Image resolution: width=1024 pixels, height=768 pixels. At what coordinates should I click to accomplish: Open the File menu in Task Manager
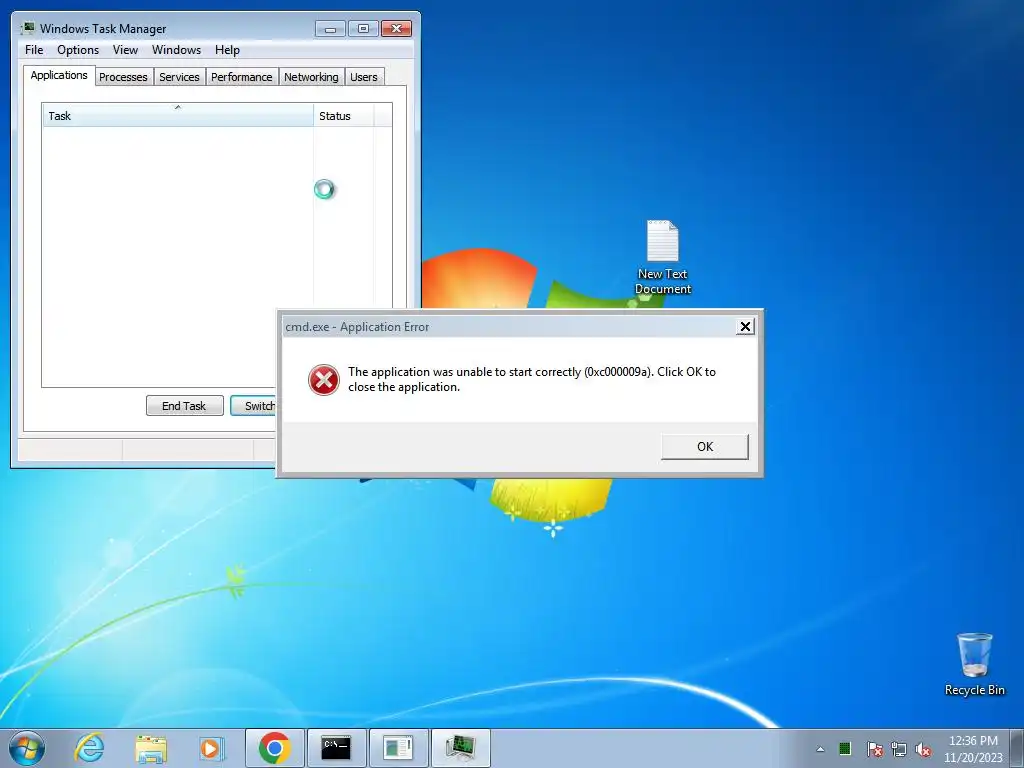click(x=34, y=50)
